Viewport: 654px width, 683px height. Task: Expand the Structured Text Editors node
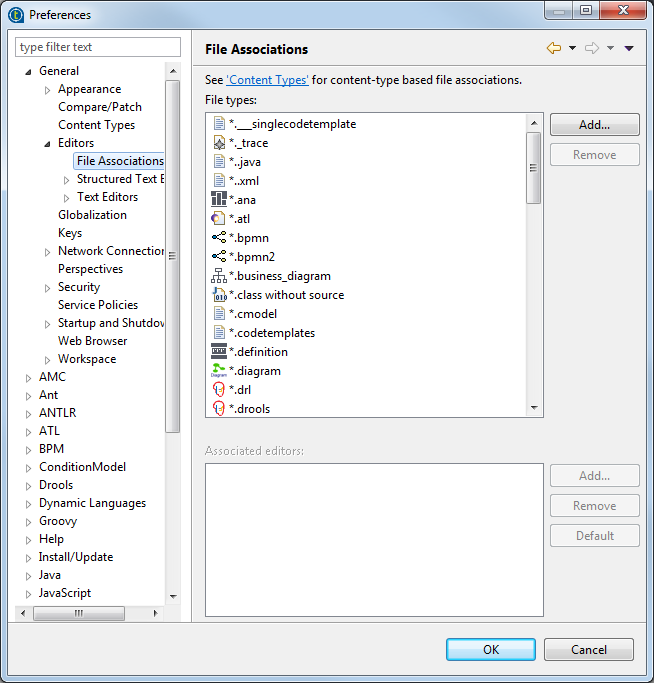pos(66,180)
